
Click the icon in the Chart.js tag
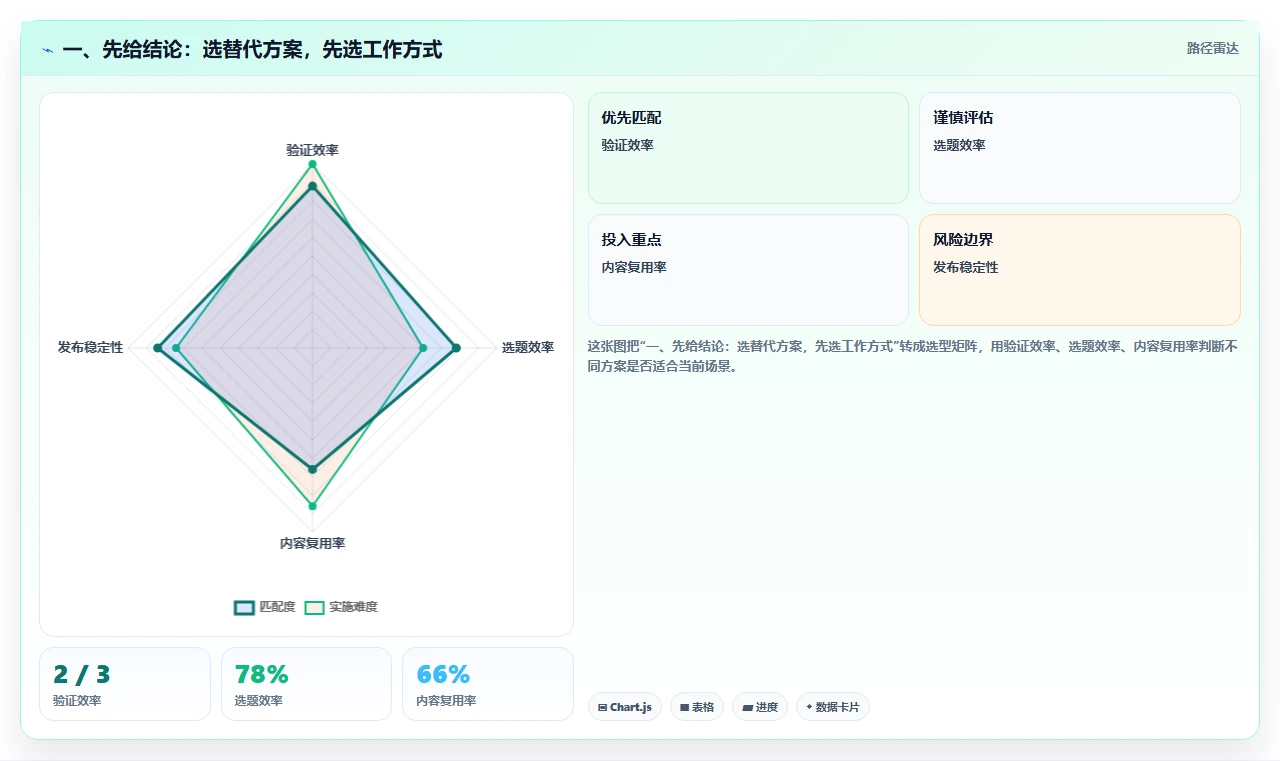(x=602, y=707)
